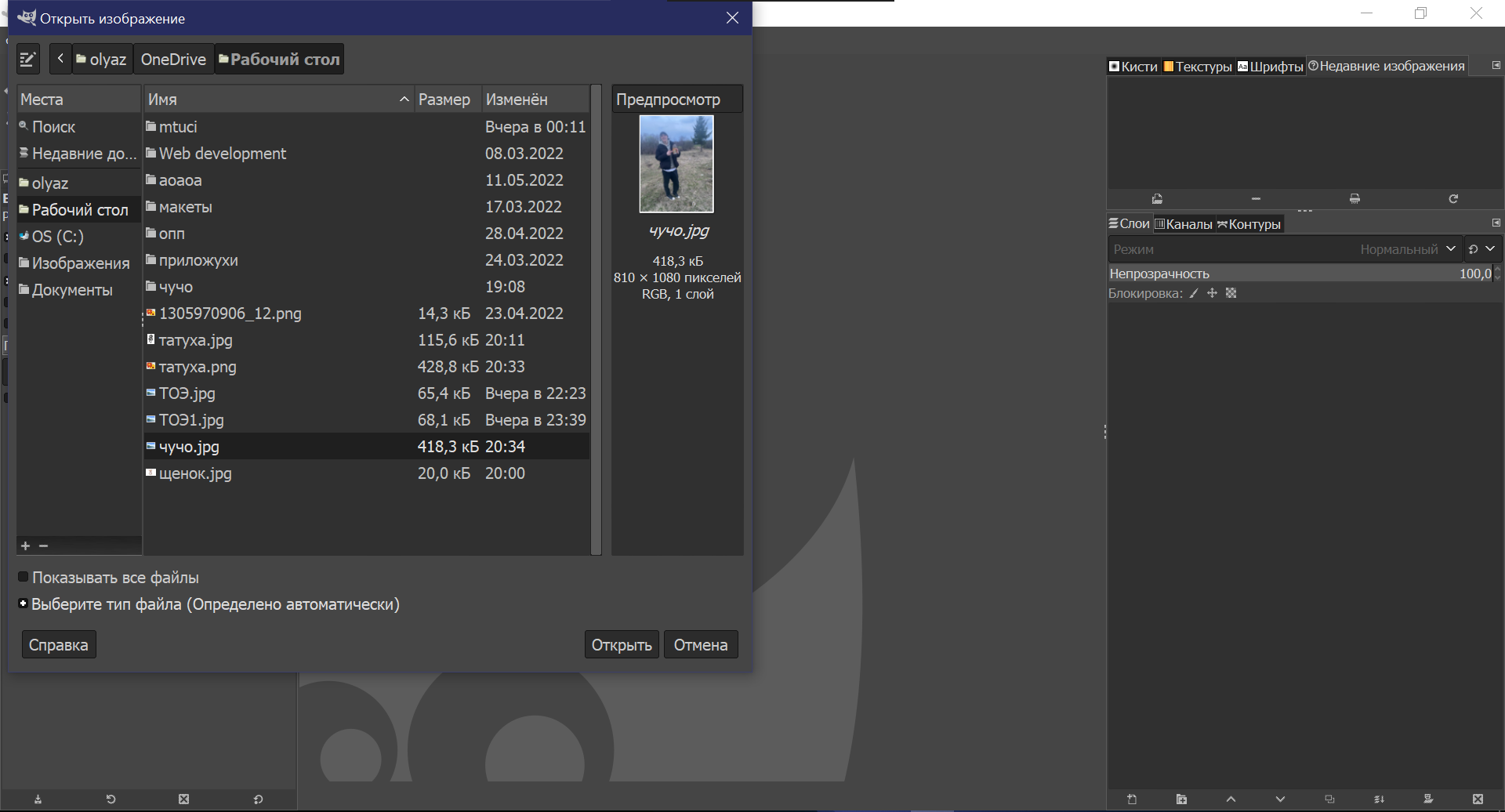Click the Справка button
1505x812 pixels.
coord(59,645)
